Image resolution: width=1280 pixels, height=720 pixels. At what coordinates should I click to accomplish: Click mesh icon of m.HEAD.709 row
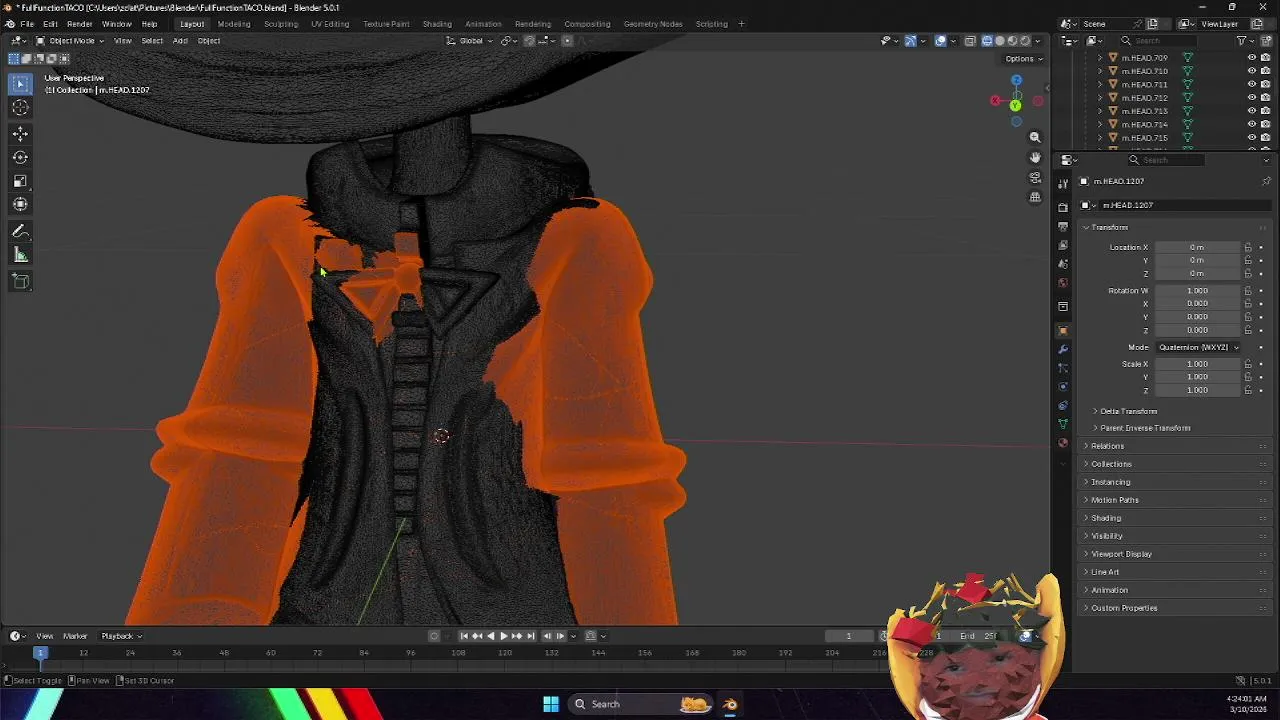[x=1187, y=58]
